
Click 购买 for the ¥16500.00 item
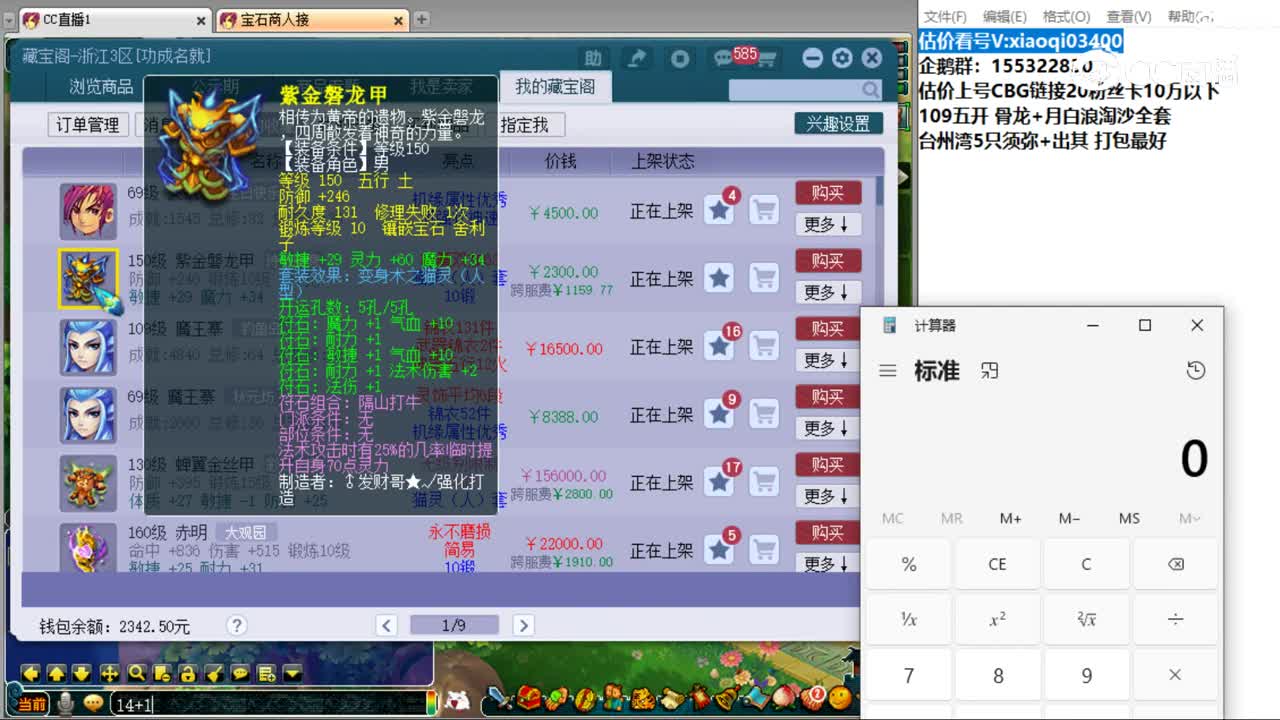pos(828,329)
